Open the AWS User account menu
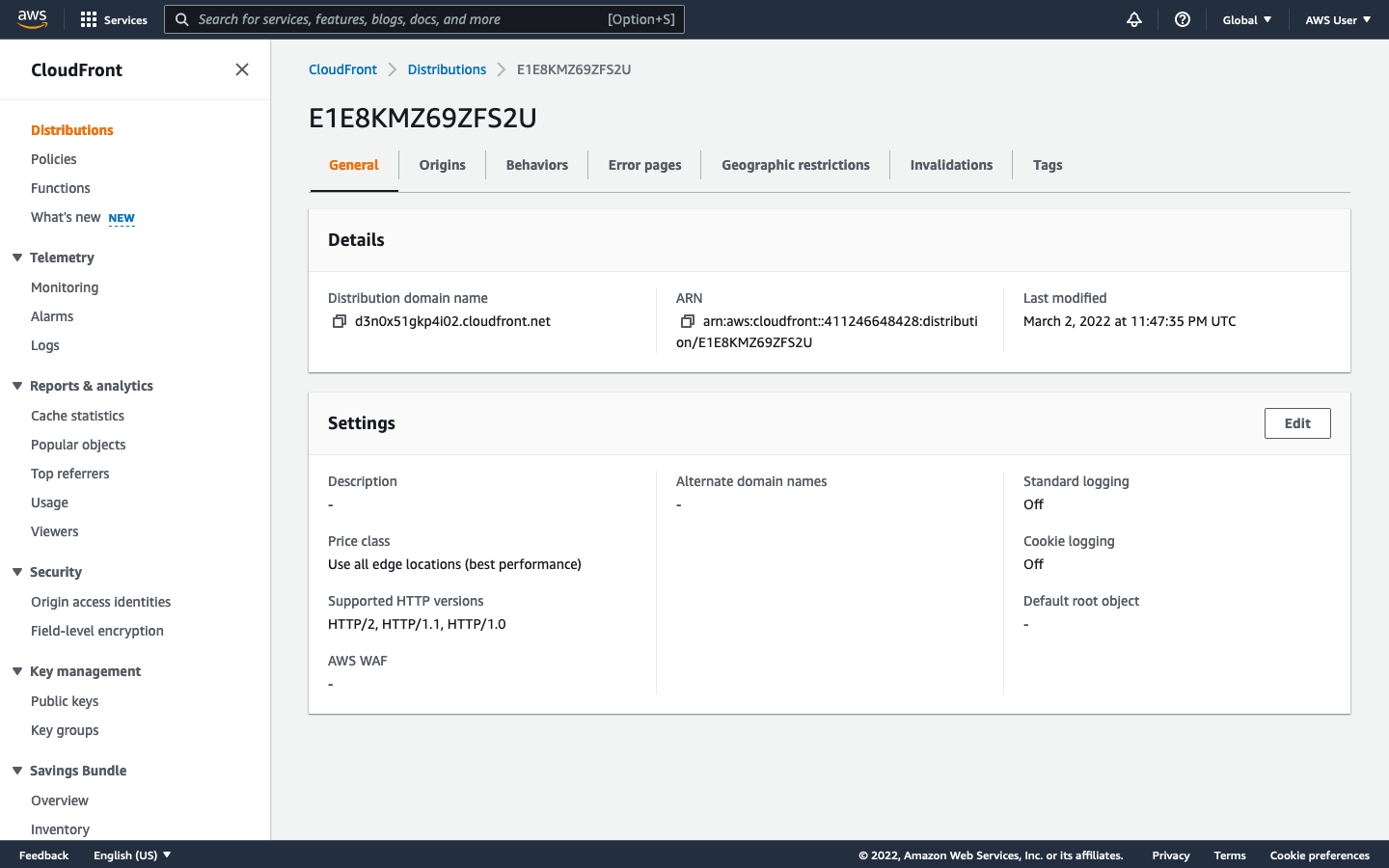The height and width of the screenshot is (868, 1389). pyautogui.click(x=1337, y=19)
